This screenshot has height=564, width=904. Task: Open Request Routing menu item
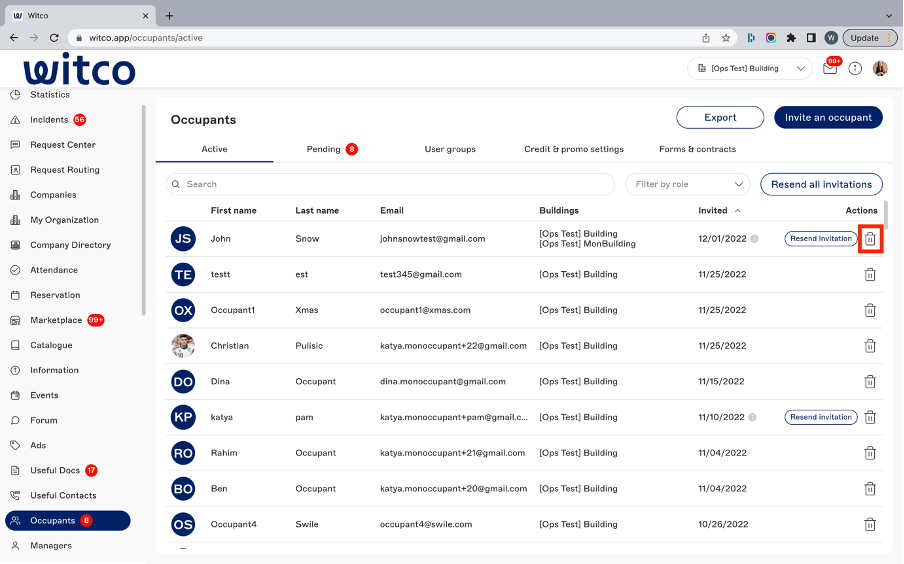(65, 170)
